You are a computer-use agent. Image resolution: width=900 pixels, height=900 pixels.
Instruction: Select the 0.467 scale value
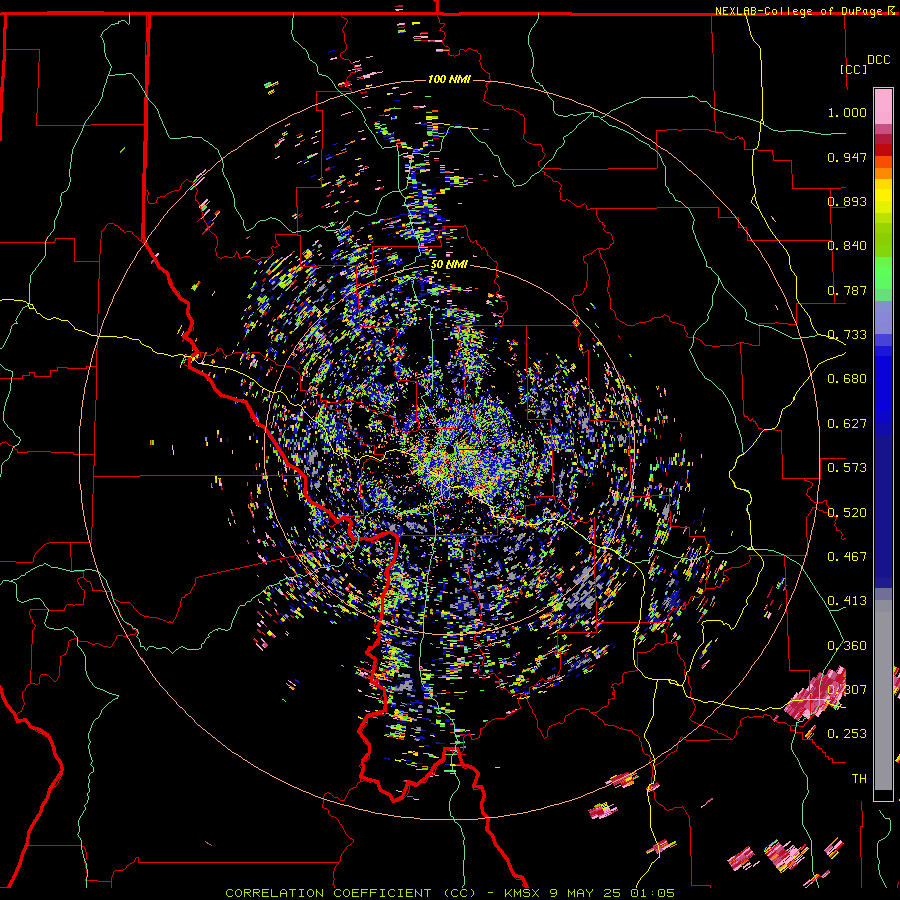tap(847, 557)
